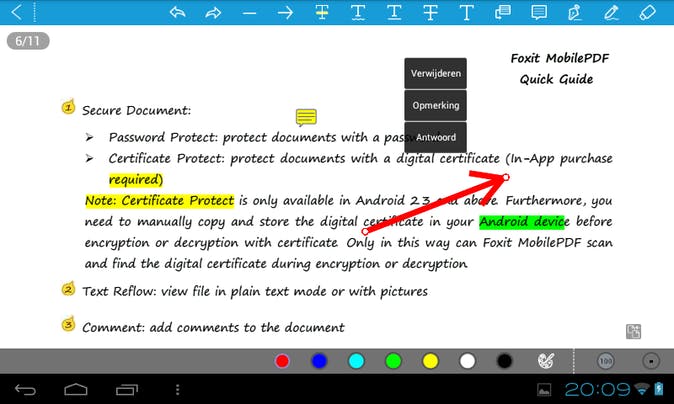Choose the straight underline text tool
The height and width of the screenshot is (404, 674).
394,12
